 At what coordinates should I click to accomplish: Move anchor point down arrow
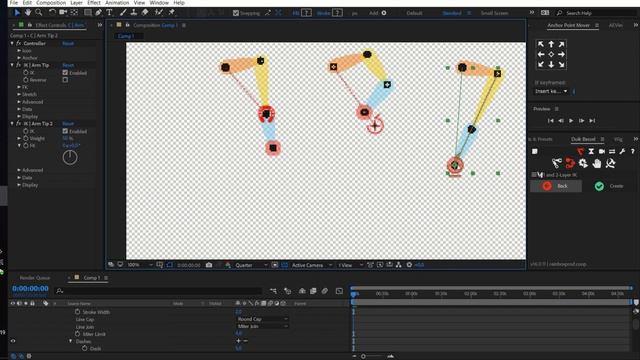(551, 64)
